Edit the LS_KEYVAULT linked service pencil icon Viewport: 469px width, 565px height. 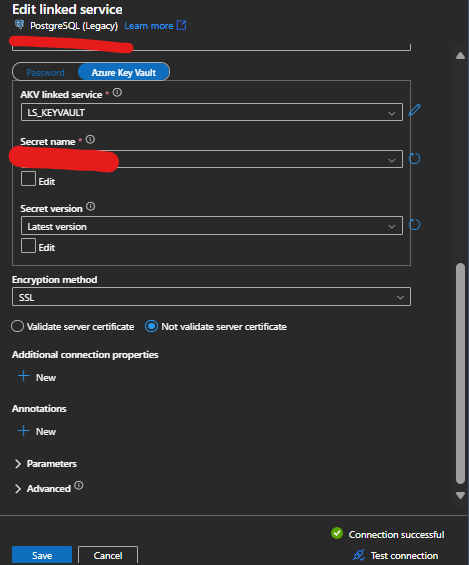(x=415, y=110)
